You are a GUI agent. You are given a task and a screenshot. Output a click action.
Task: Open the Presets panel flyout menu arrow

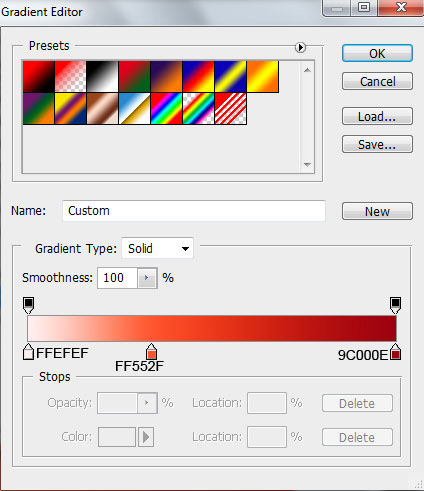point(300,47)
